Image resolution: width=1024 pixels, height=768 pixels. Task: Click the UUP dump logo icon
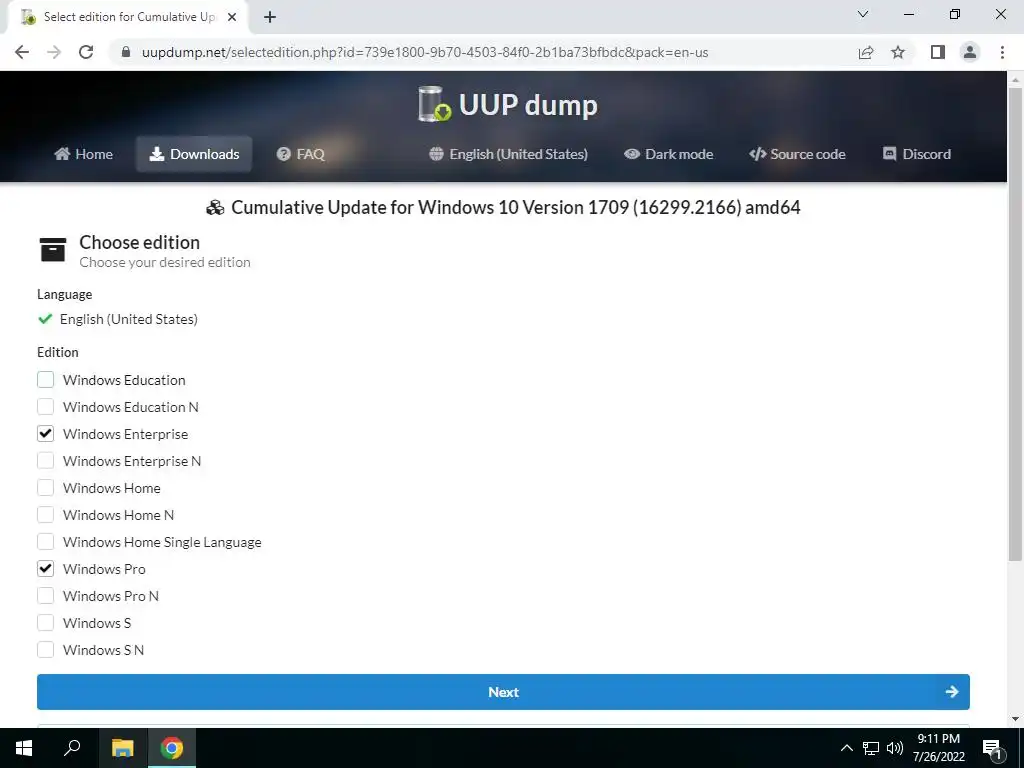coord(434,104)
